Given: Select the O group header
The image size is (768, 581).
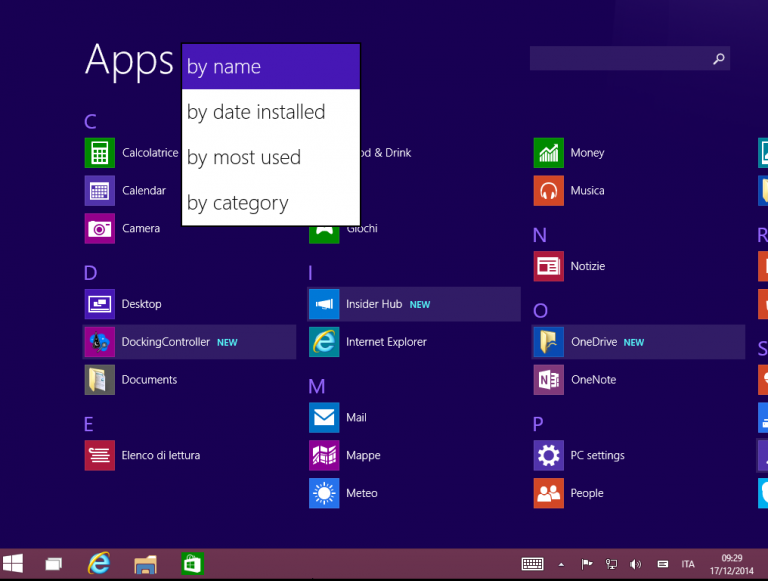Looking at the screenshot, I should tap(540, 311).
